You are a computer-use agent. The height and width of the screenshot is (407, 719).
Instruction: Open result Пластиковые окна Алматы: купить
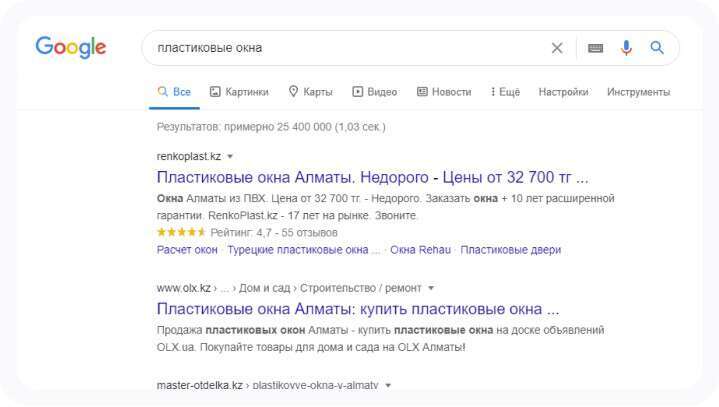click(x=358, y=309)
